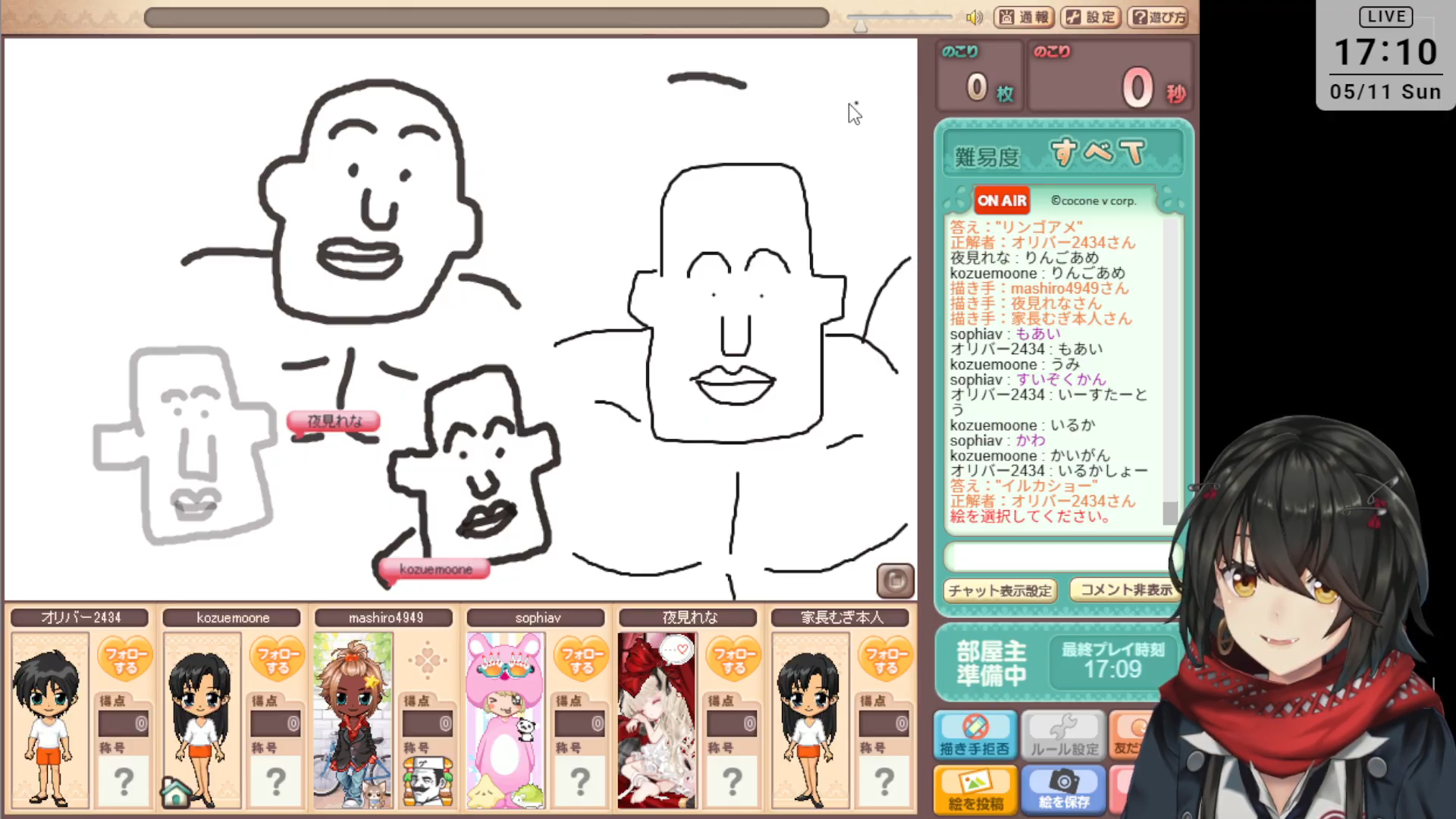The image size is (1456, 819).
Task: Follow sophiav with the heart button
Action: (582, 660)
